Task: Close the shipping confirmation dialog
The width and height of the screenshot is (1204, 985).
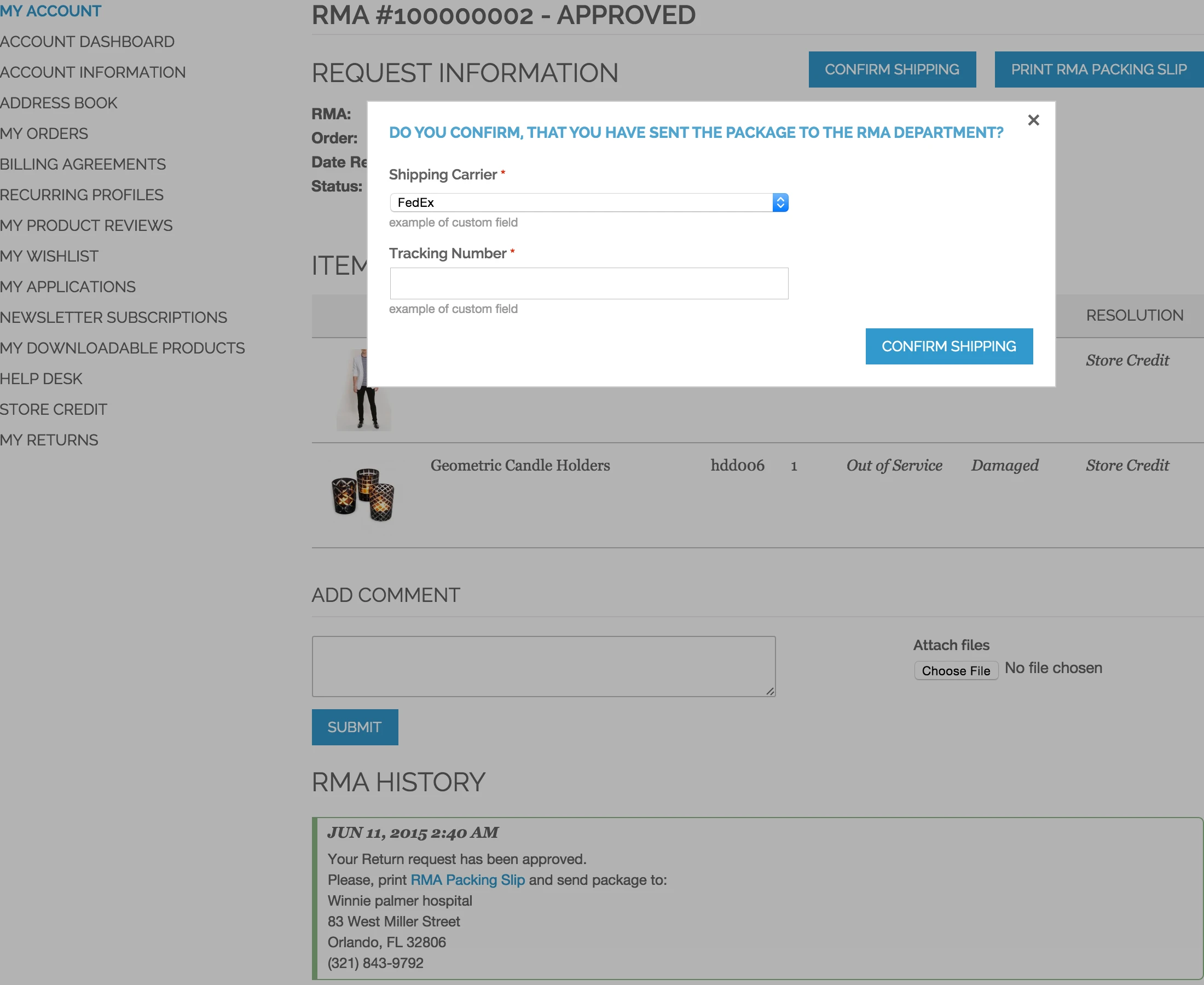Action: pyautogui.click(x=1033, y=120)
